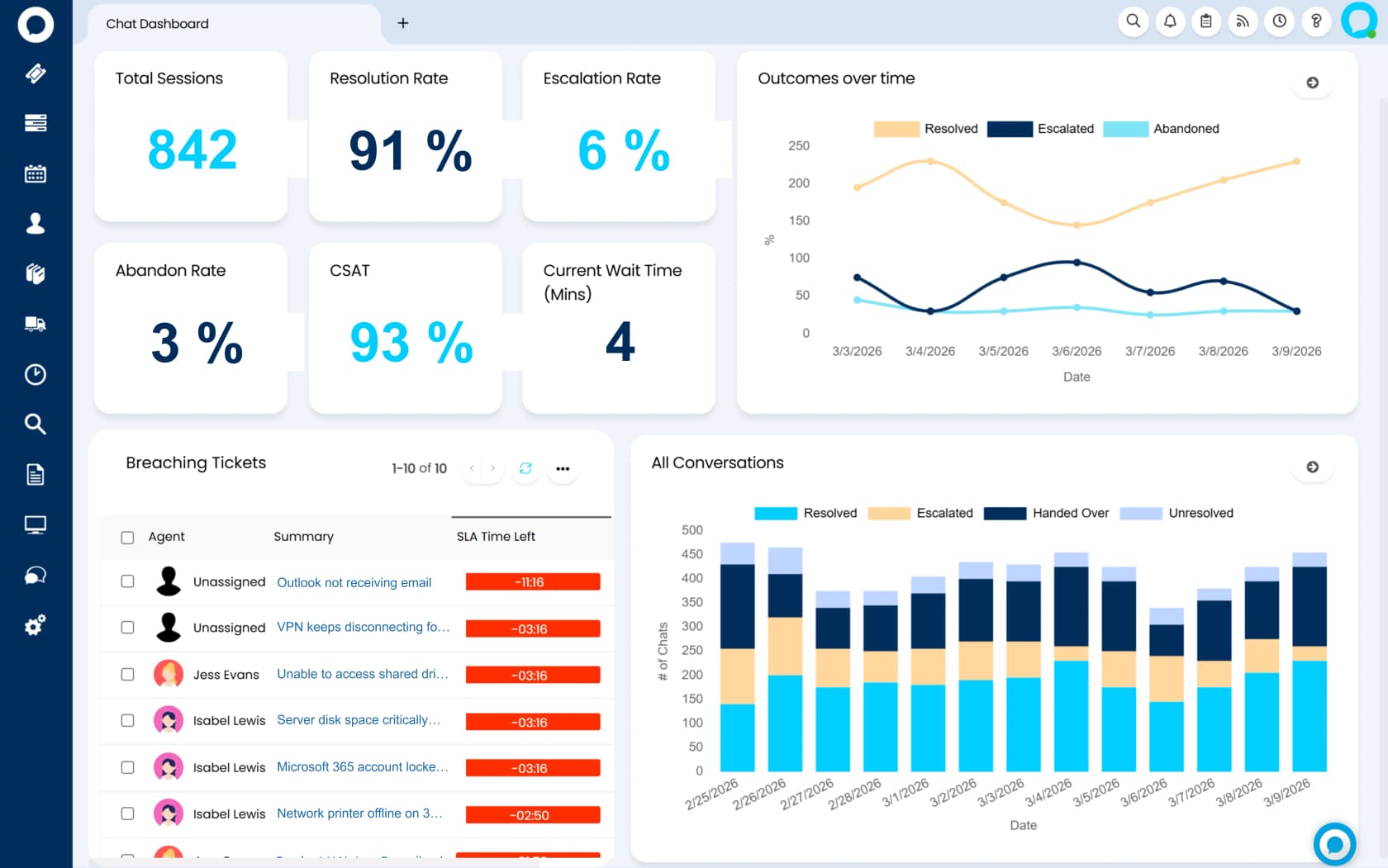Sort by the Summary column header

click(x=304, y=537)
